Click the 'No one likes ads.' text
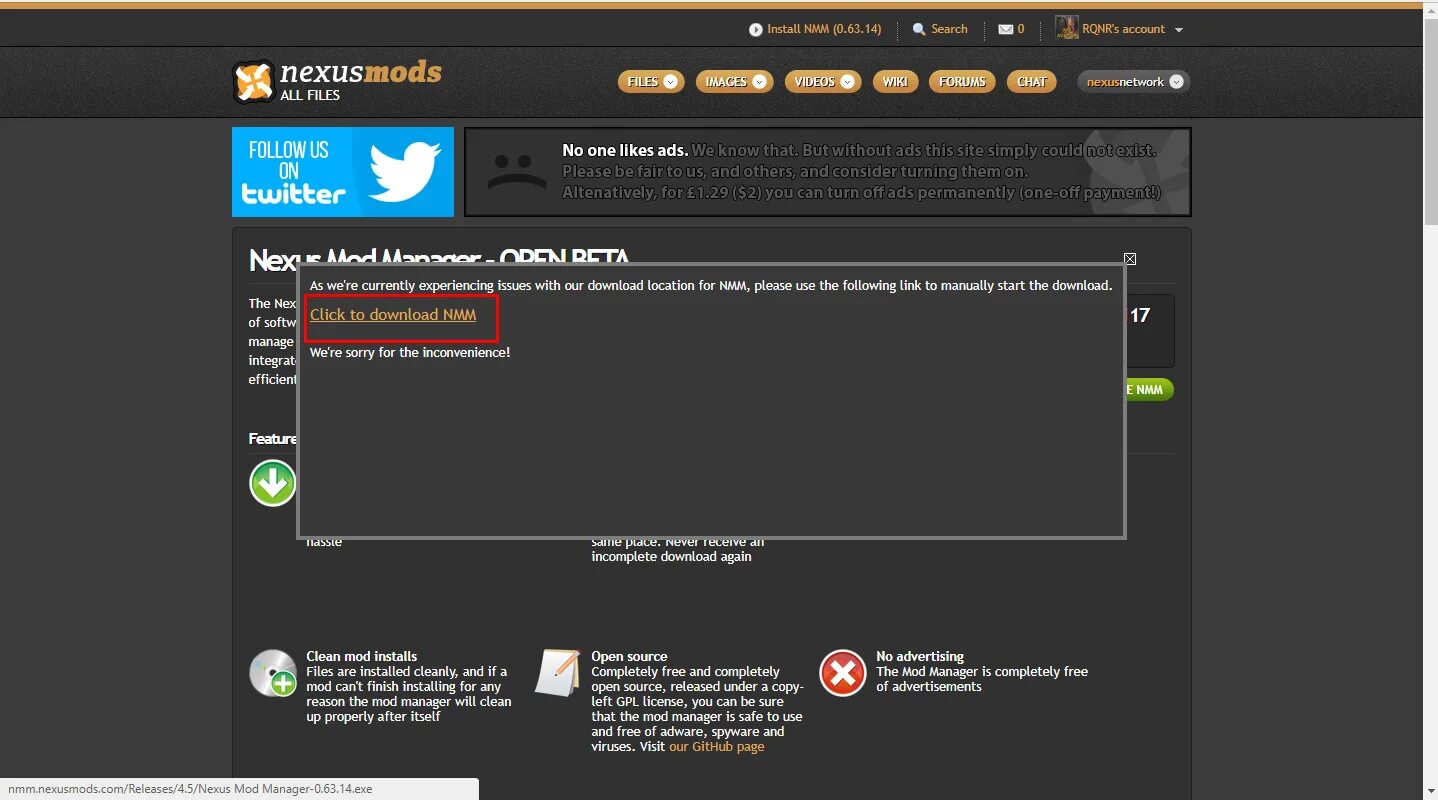1438x800 pixels. pyautogui.click(x=625, y=150)
